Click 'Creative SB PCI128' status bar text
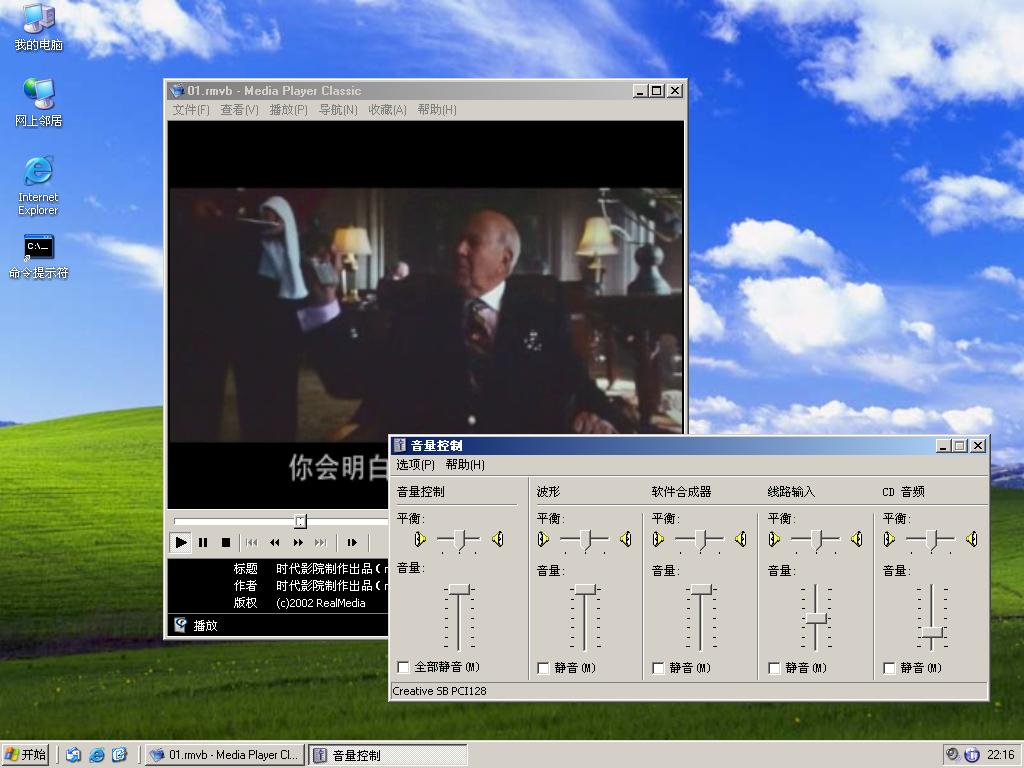 [x=440, y=691]
